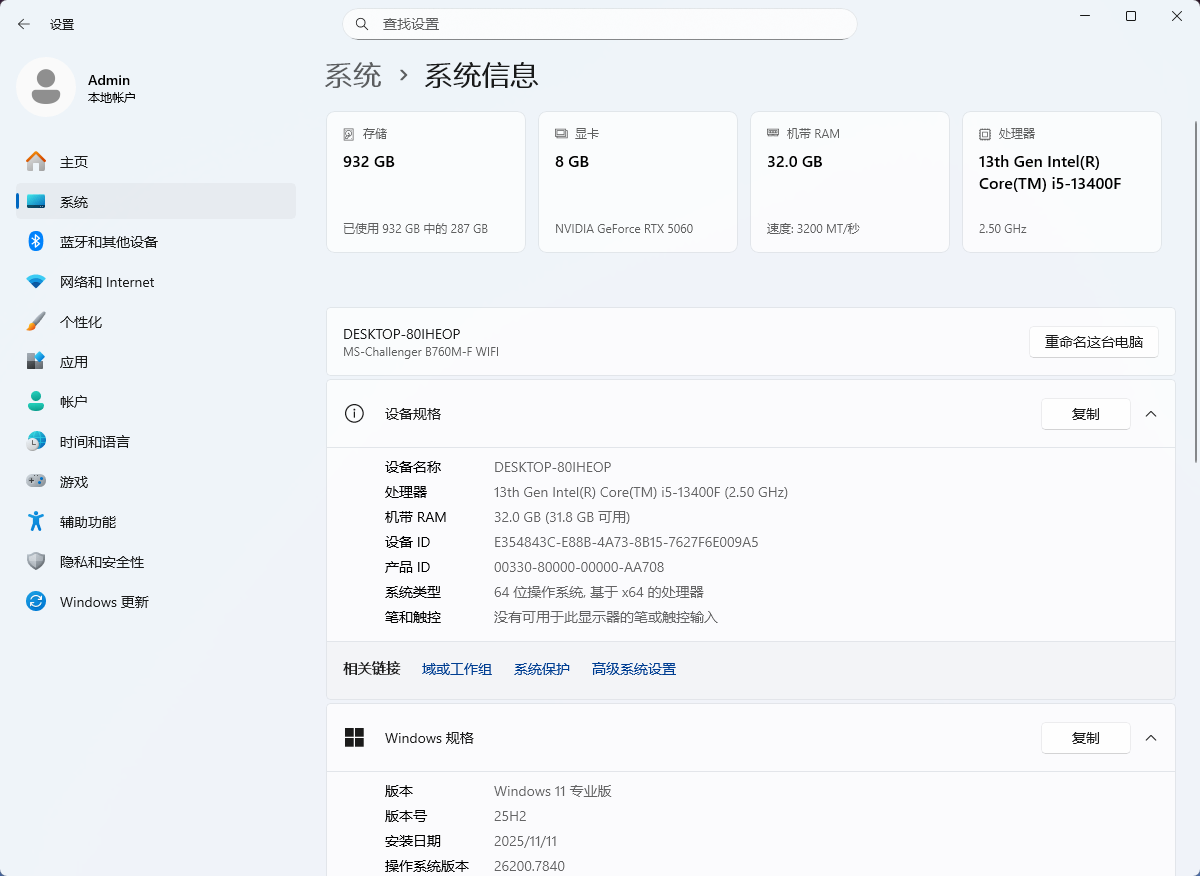Open the 存储 932 GB card

tap(426, 182)
